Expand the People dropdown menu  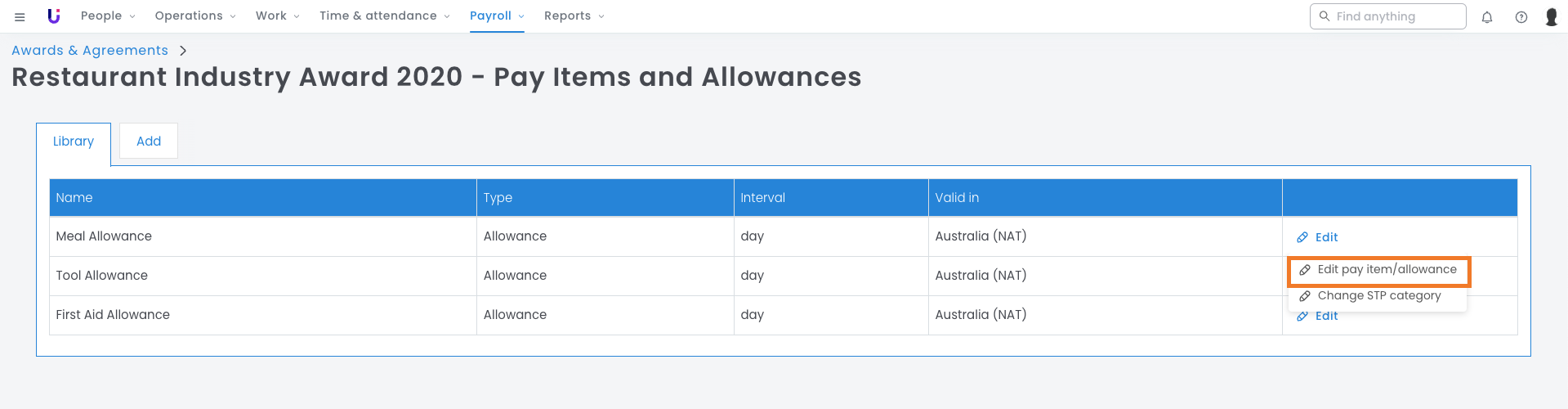click(108, 16)
